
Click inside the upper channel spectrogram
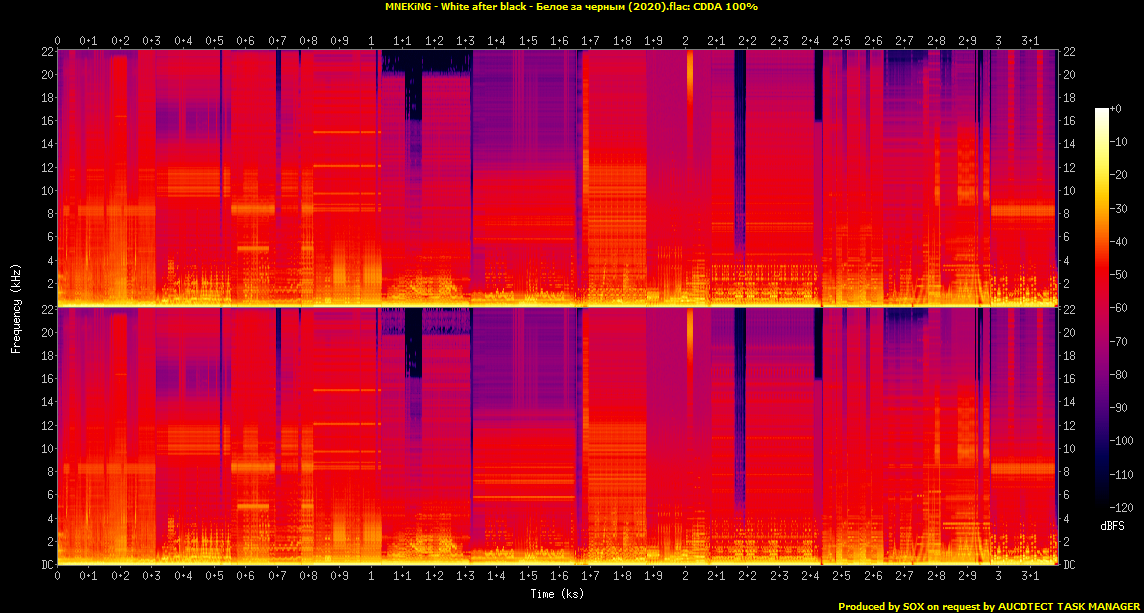(557, 177)
